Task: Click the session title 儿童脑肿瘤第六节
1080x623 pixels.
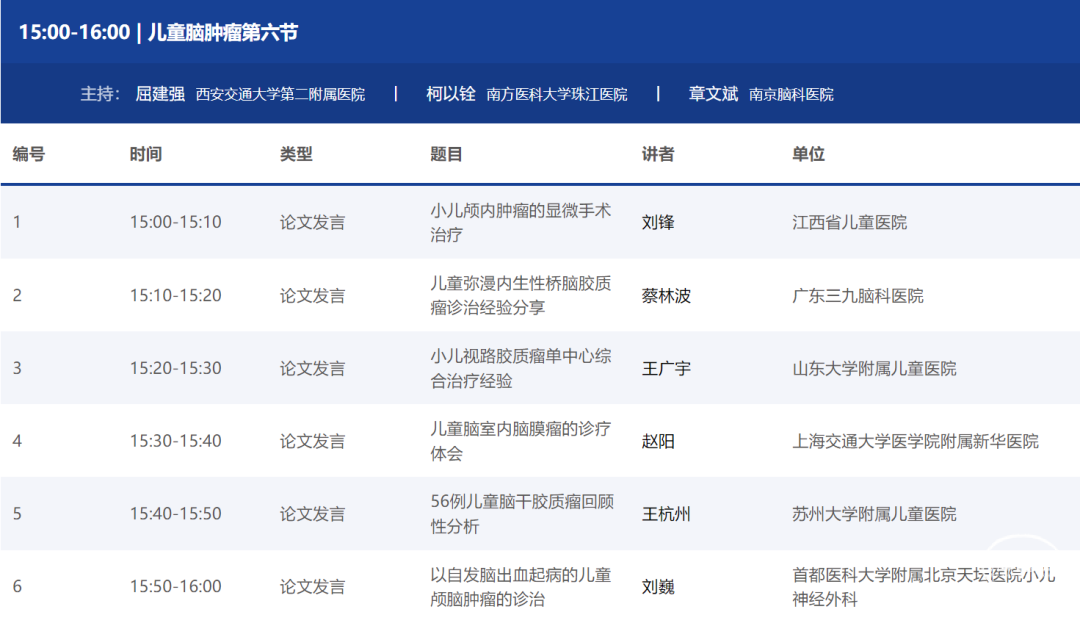Action: point(222,32)
